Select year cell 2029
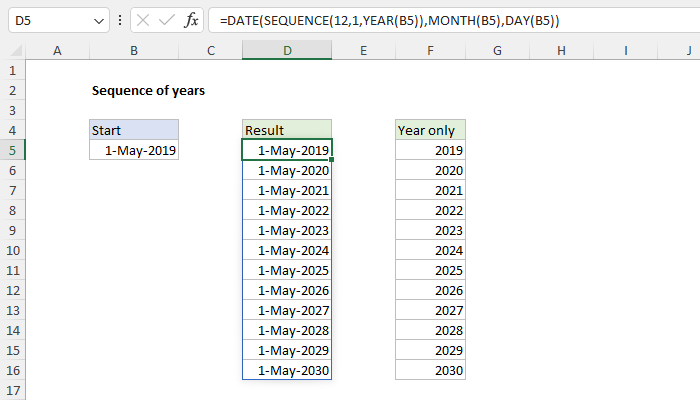The image size is (700, 400). point(430,350)
